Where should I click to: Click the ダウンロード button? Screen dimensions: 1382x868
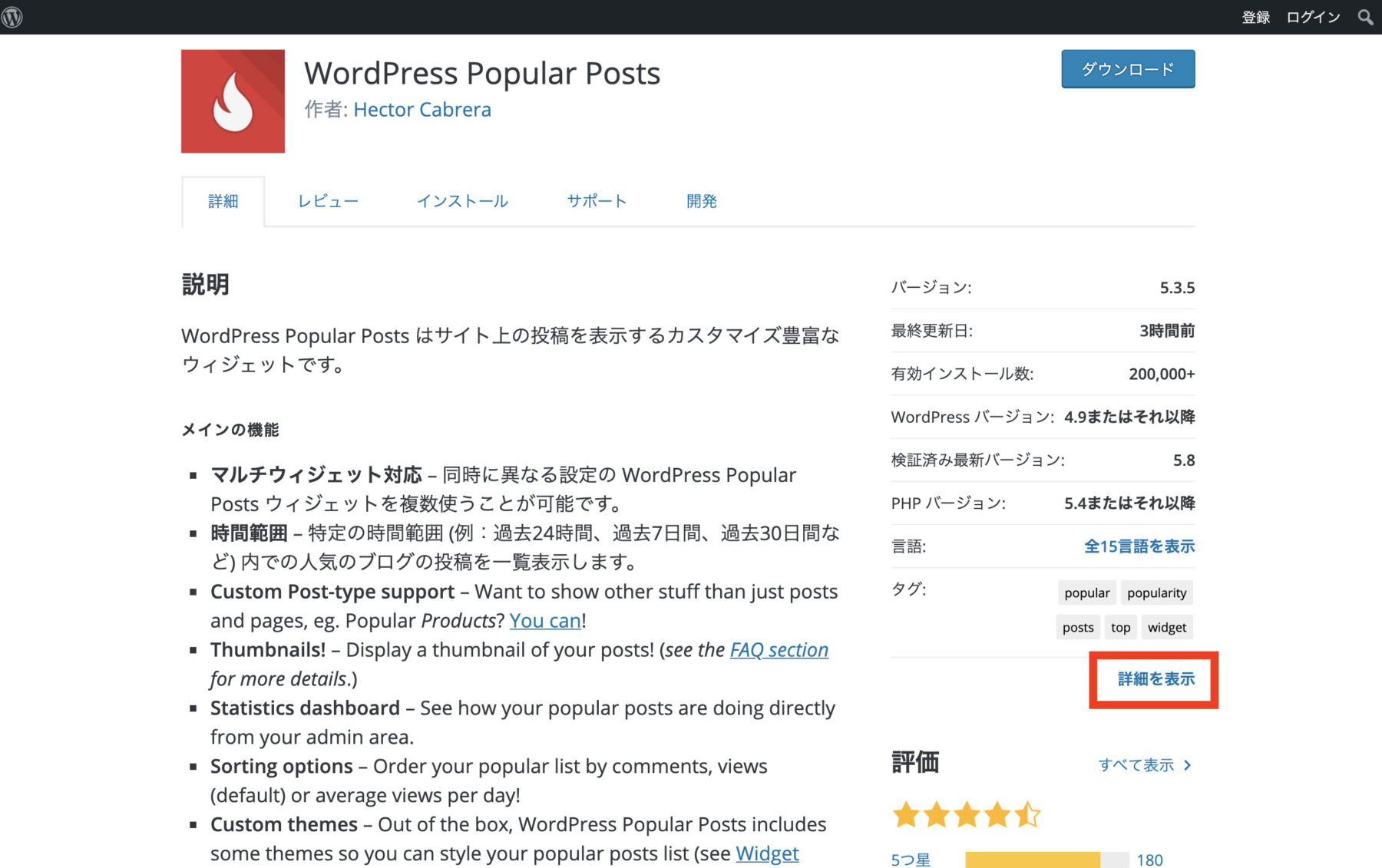[x=1128, y=69]
